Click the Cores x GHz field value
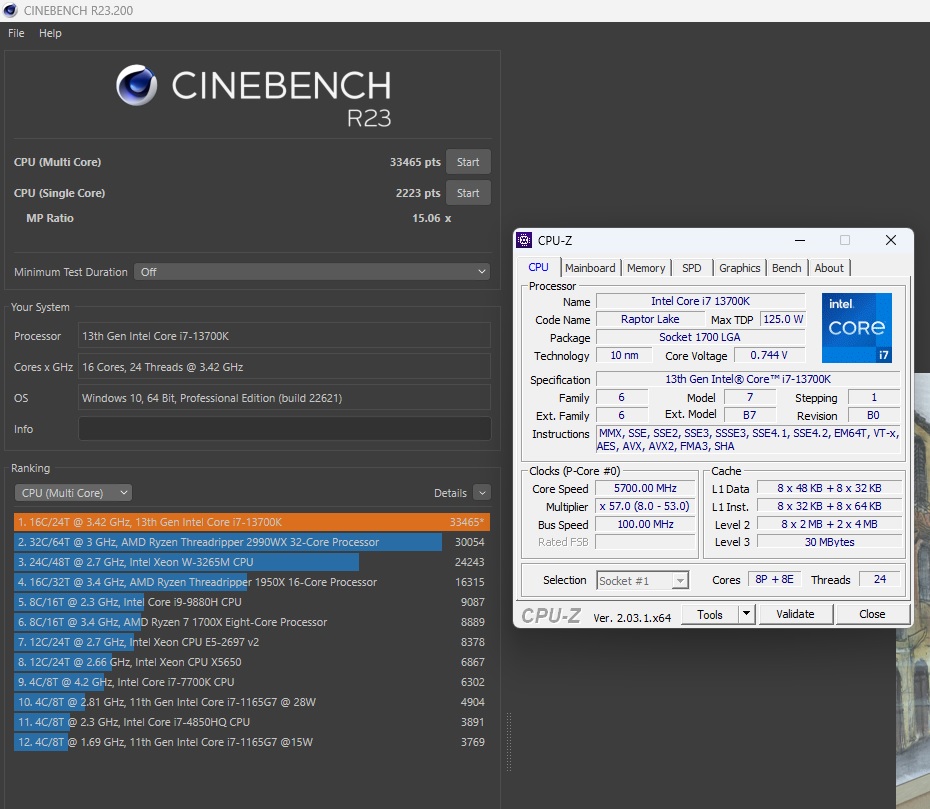The image size is (930, 809). (285, 367)
